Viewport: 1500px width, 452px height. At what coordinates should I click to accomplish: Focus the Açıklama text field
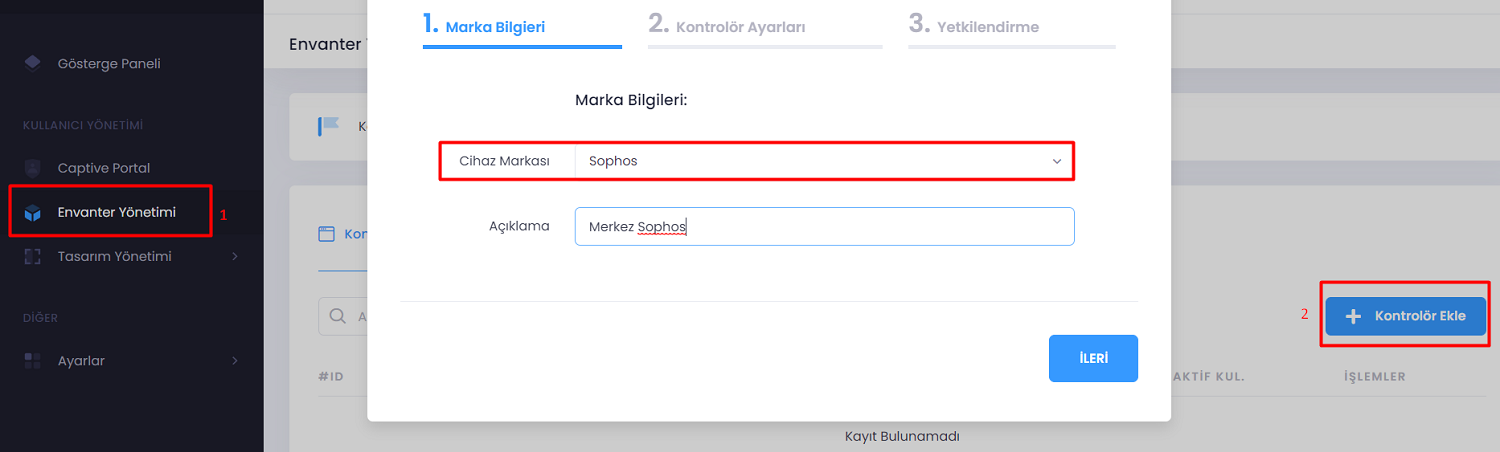[824, 227]
